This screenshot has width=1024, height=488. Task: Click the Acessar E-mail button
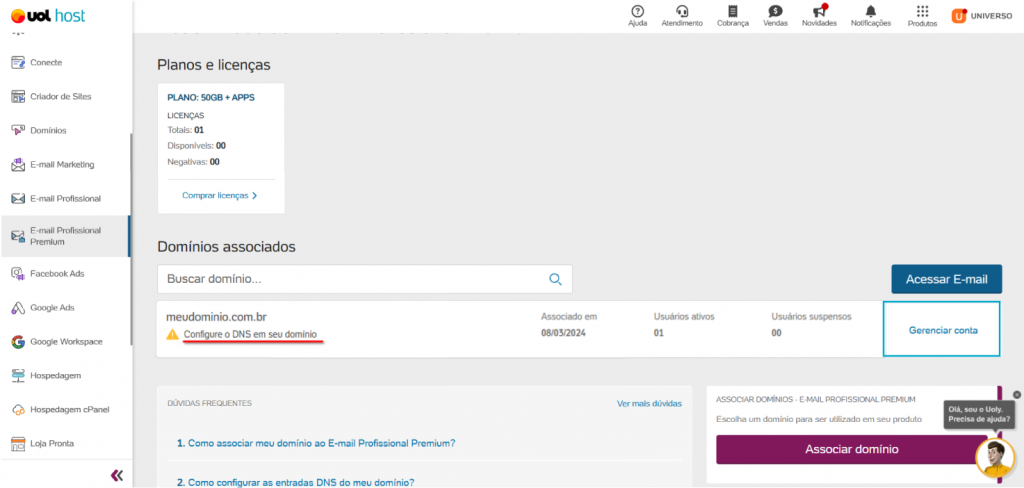(946, 279)
